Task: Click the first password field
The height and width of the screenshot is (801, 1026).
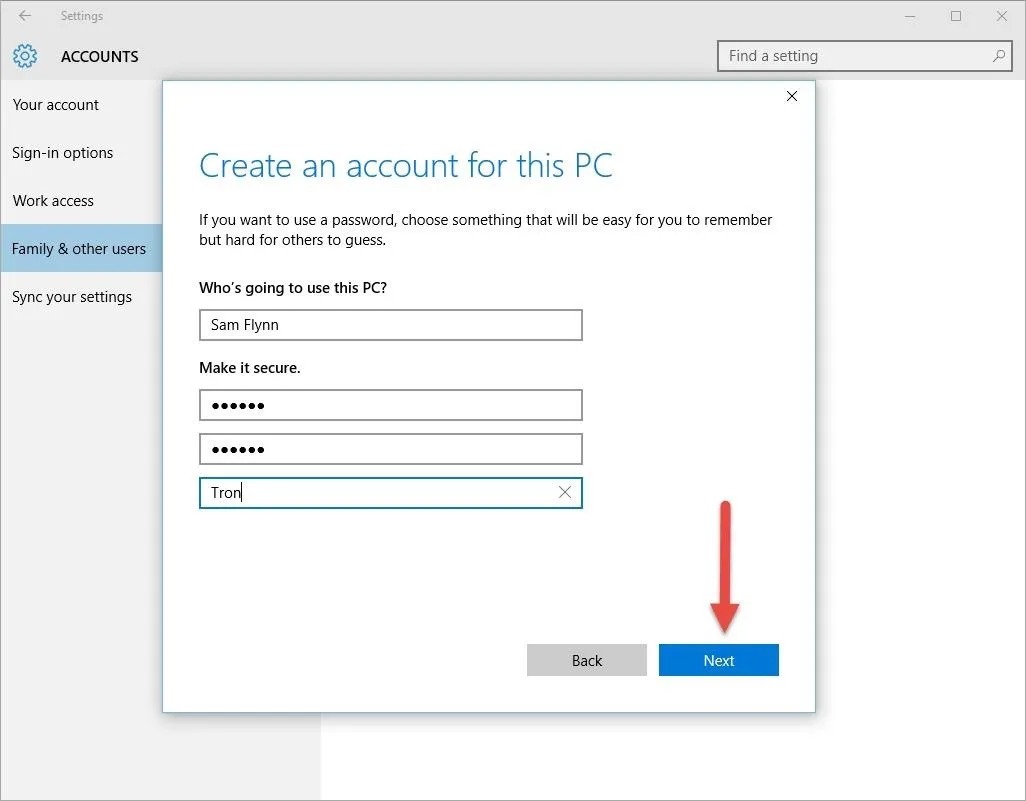Action: coord(390,405)
